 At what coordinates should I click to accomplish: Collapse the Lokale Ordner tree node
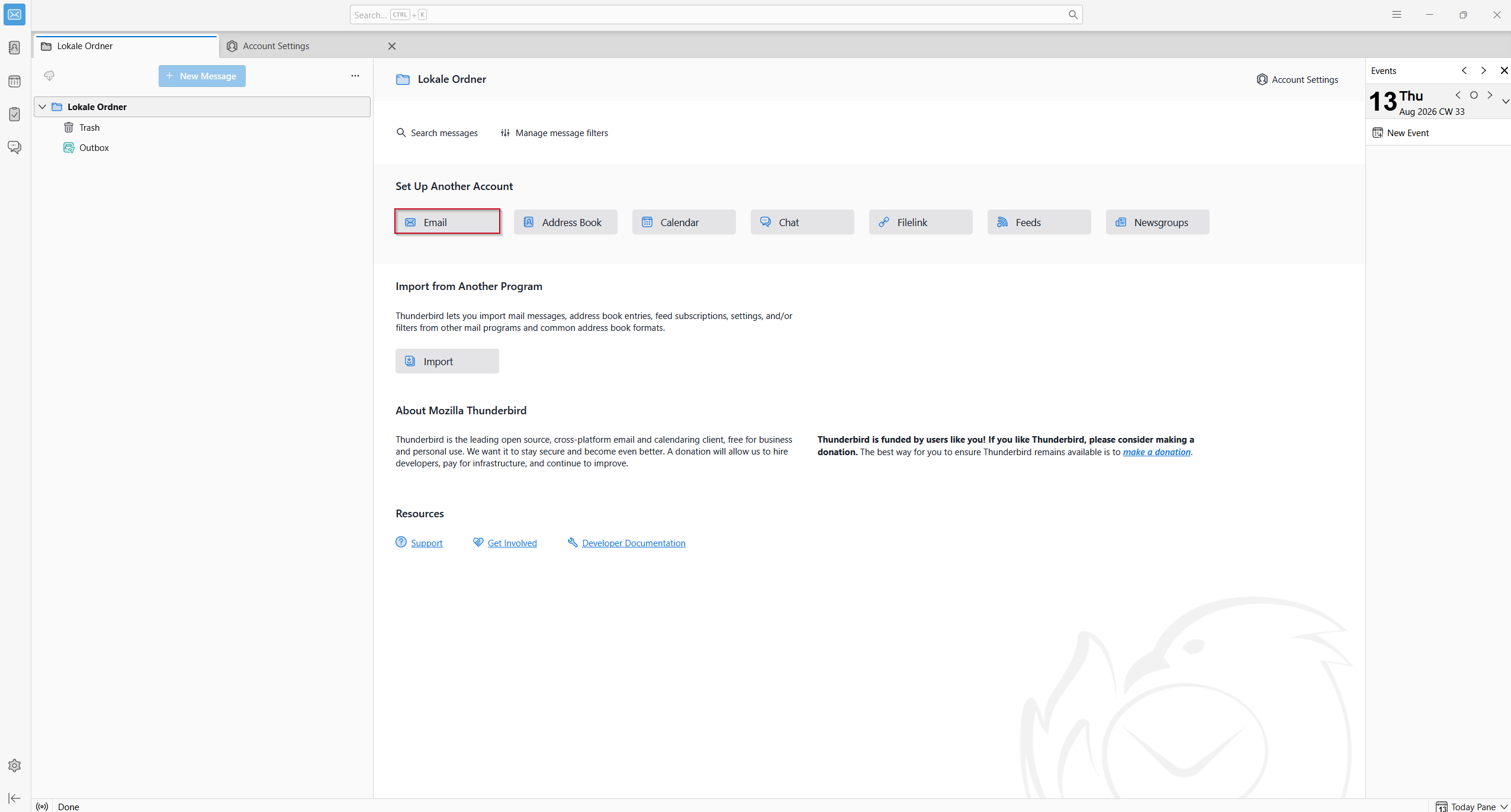coord(43,107)
